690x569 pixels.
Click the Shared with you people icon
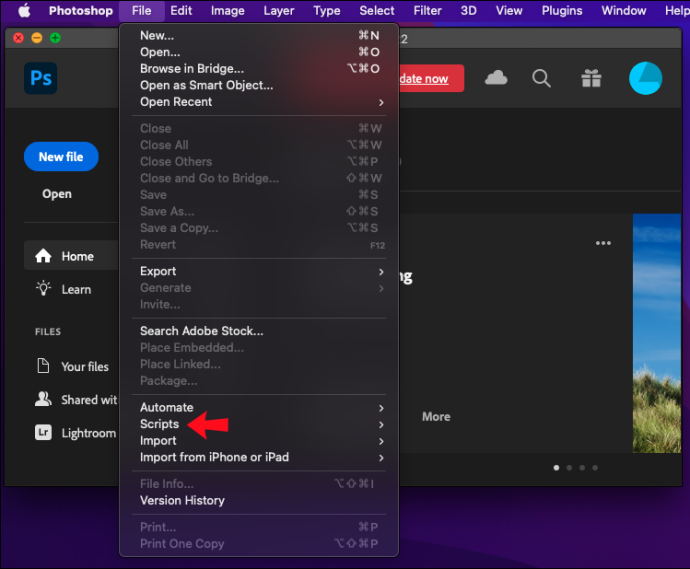click(43, 399)
